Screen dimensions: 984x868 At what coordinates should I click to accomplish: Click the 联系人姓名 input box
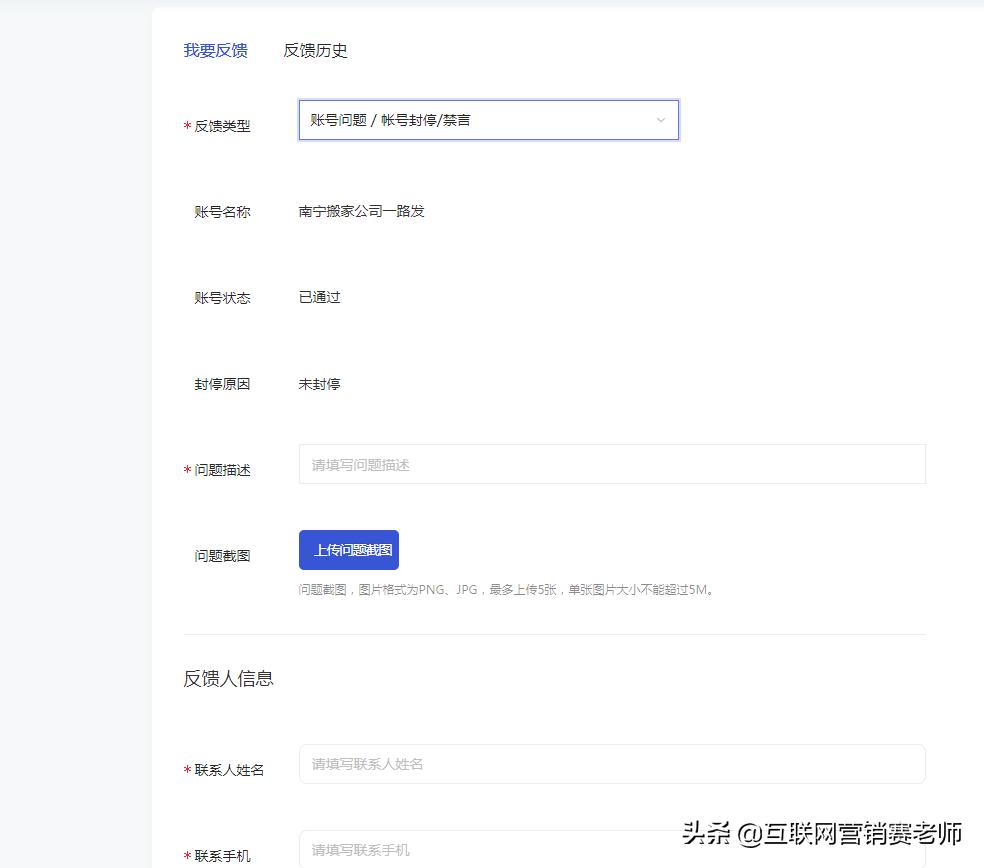pyautogui.click(x=612, y=764)
